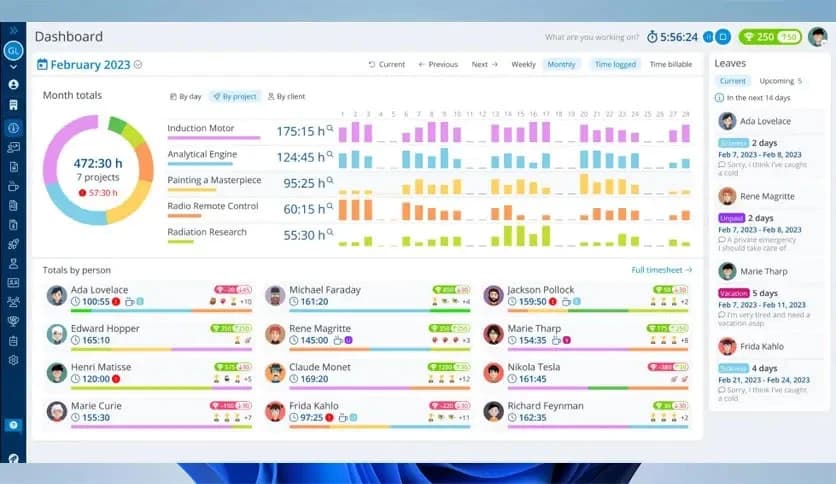Screen dimensions: 836x484
Task: Select the By client grouping
Action: (x=286, y=97)
